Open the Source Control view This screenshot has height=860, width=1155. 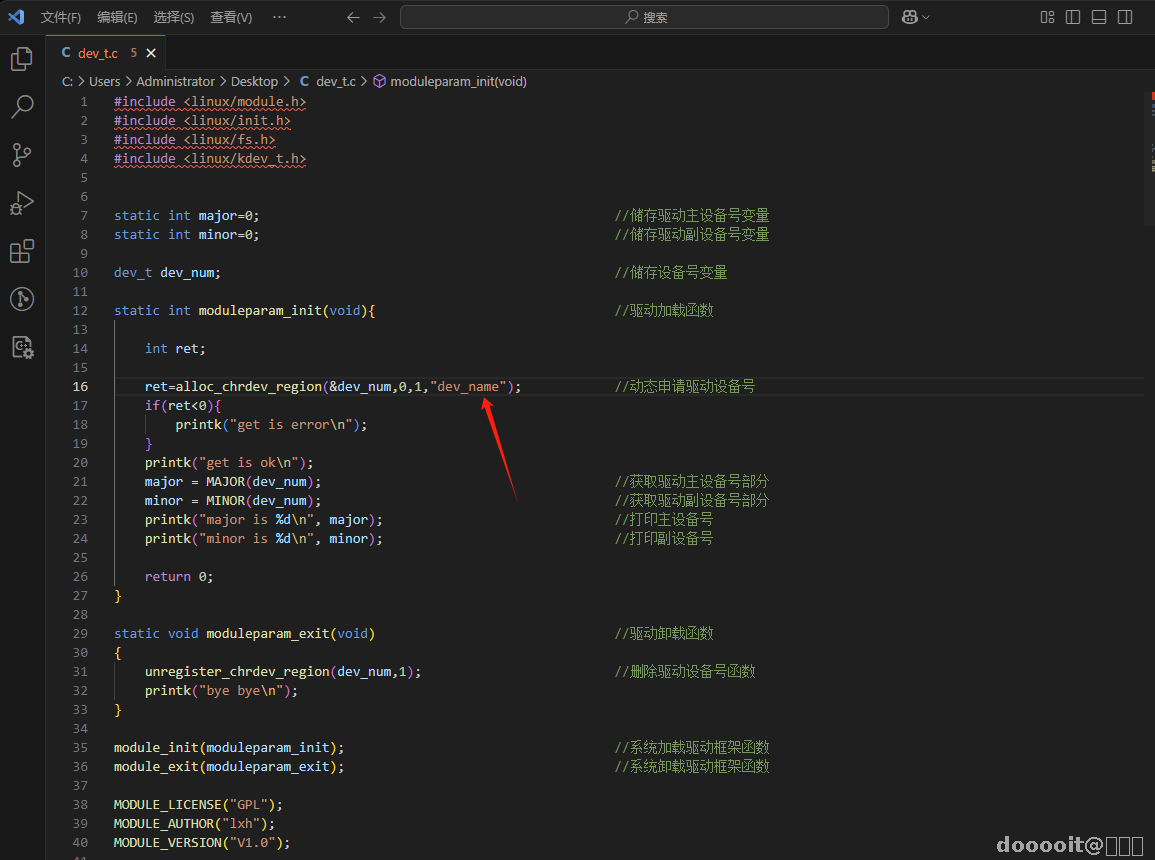22,155
